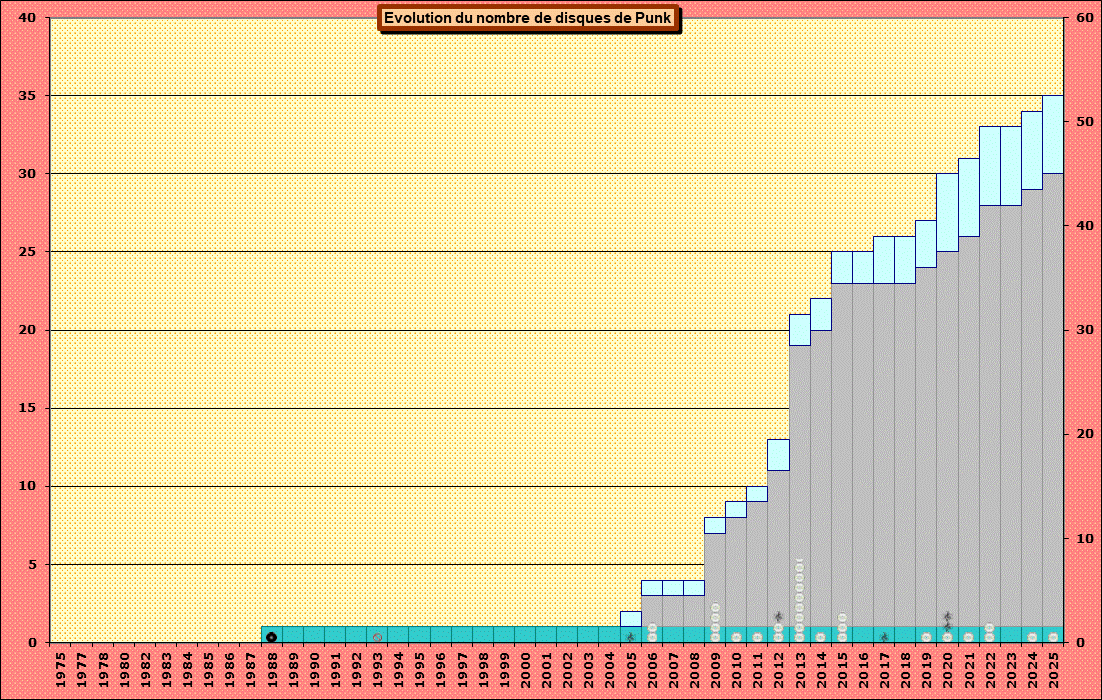Click the small disc icon at 1993
The width and height of the screenshot is (1102, 700).
click(x=377, y=637)
